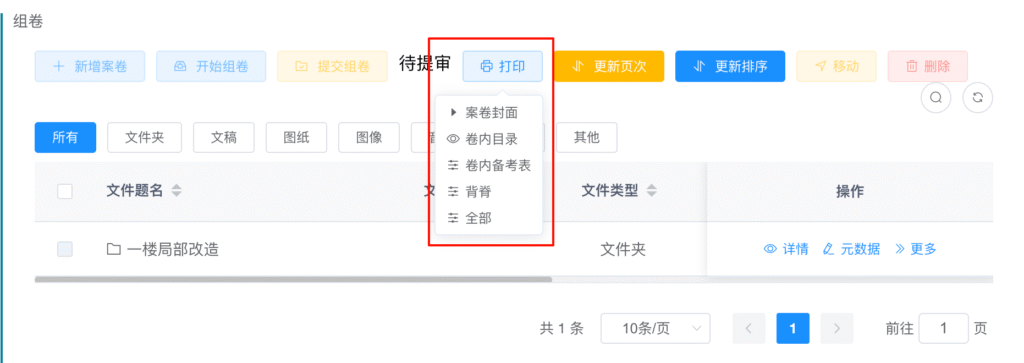Click 更新页次 orange button
Viewport: 1024px width, 363px height.
pyautogui.click(x=609, y=66)
